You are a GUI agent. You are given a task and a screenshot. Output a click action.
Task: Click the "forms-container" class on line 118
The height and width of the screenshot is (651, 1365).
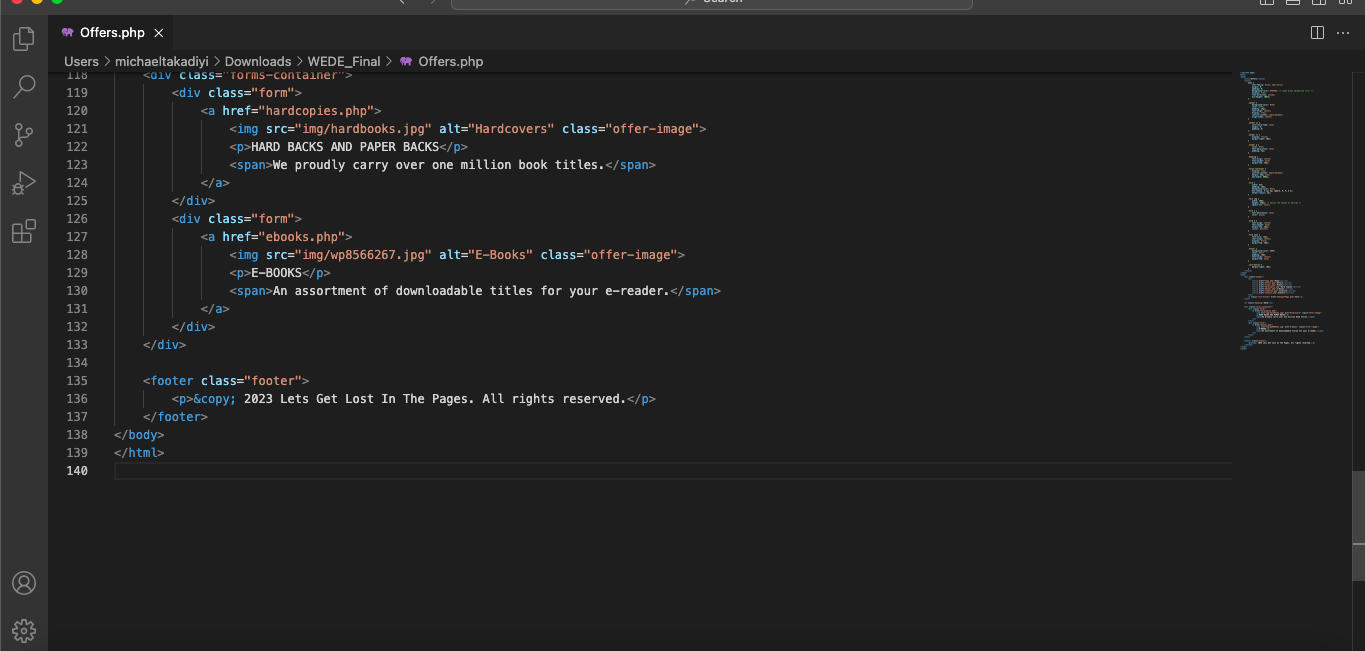coord(284,76)
